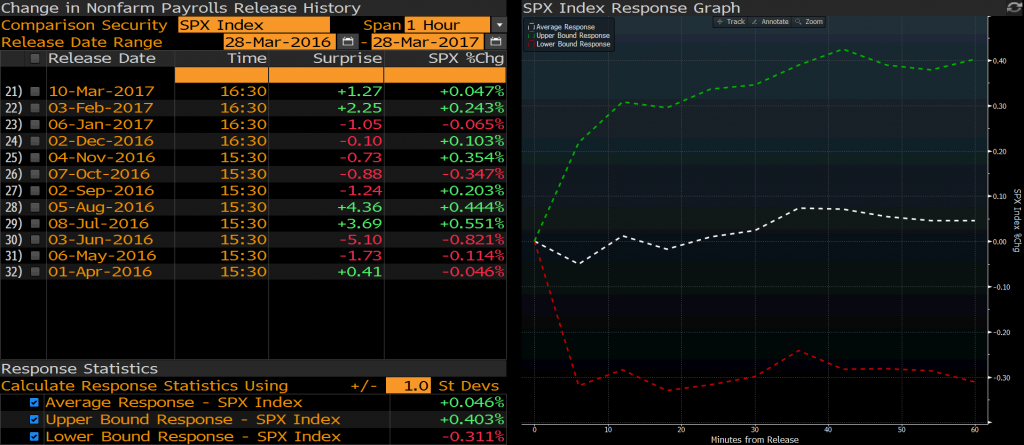
Task: Uncheck Lower Bound Response - SPX Index checkbox
Action: coord(34,437)
